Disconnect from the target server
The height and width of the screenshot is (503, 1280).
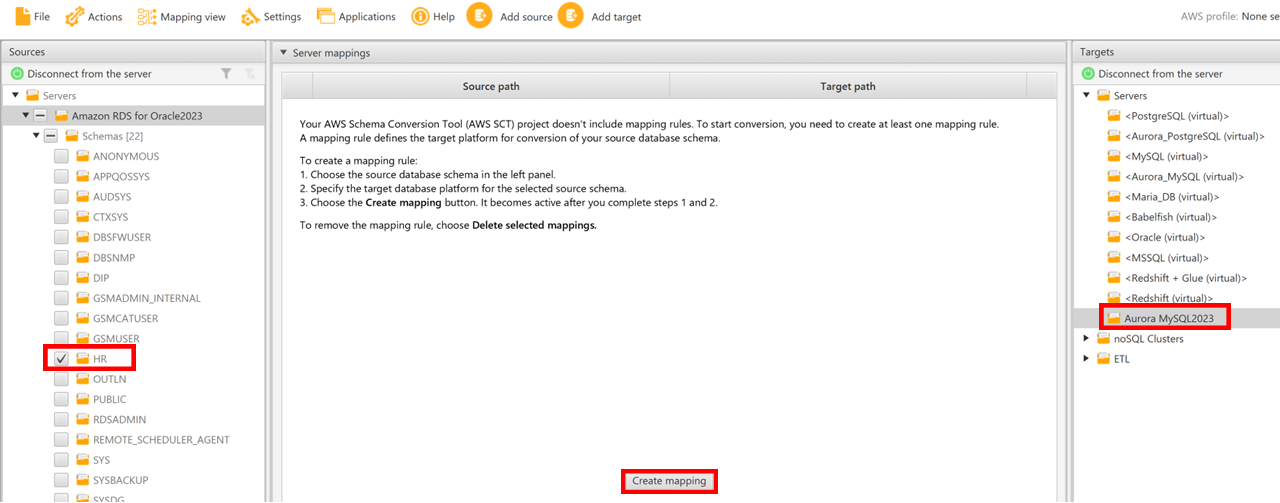pyautogui.click(x=1150, y=74)
